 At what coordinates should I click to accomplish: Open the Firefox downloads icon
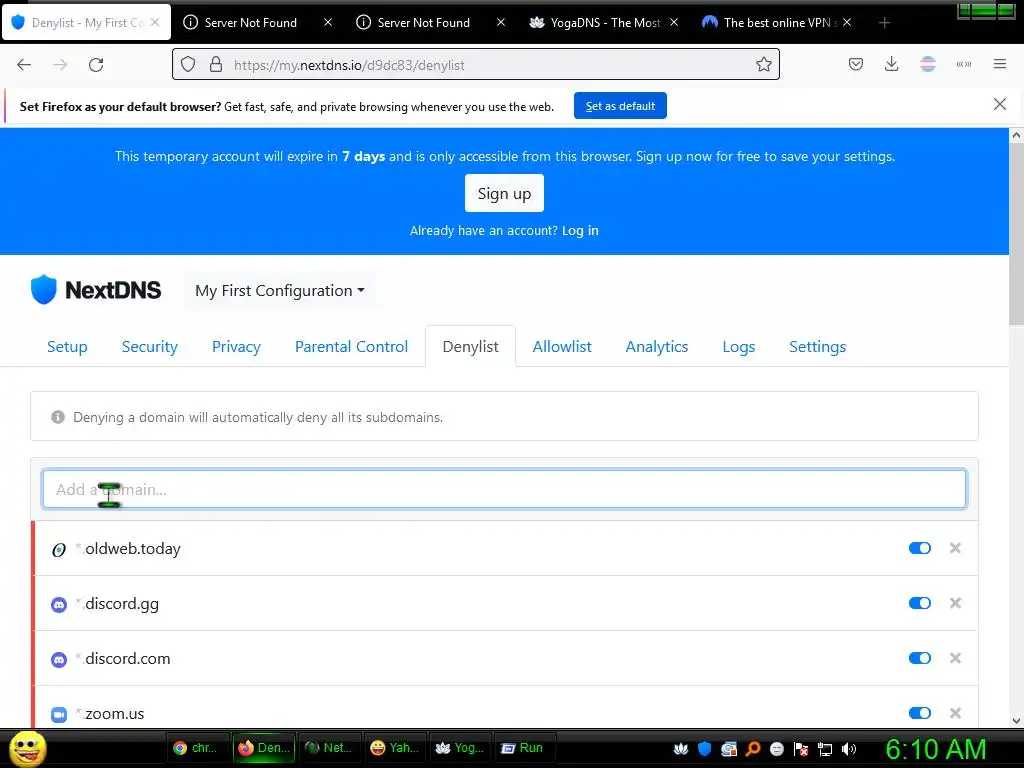[x=891, y=64]
